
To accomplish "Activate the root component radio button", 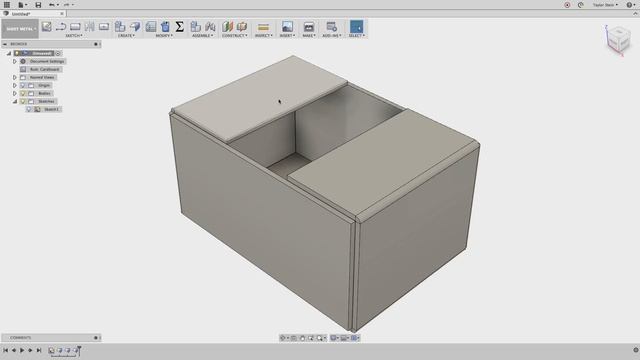I will 58,53.
